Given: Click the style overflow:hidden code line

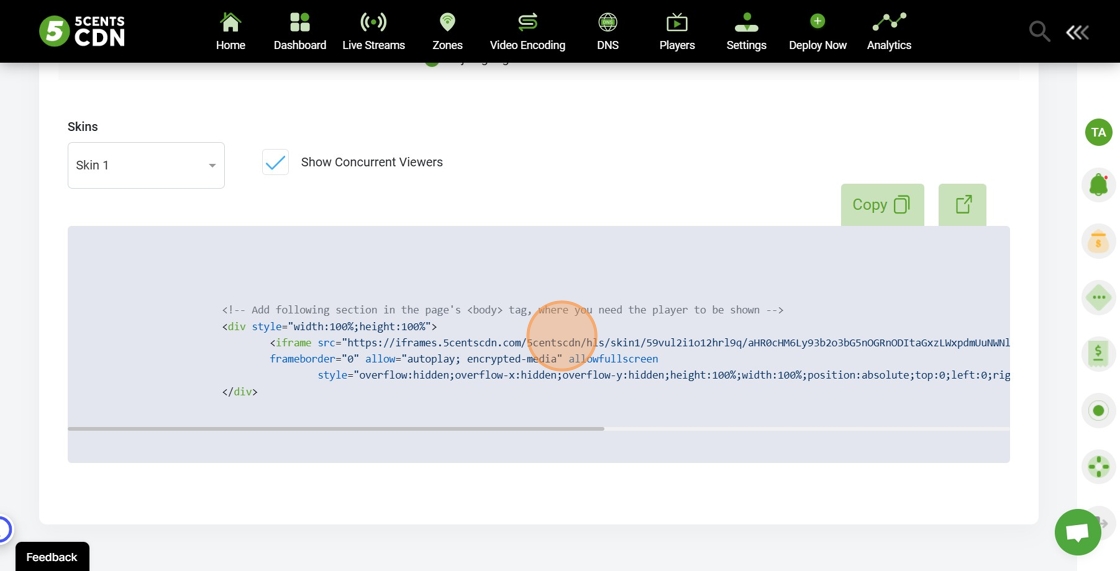Looking at the screenshot, I should pos(664,375).
